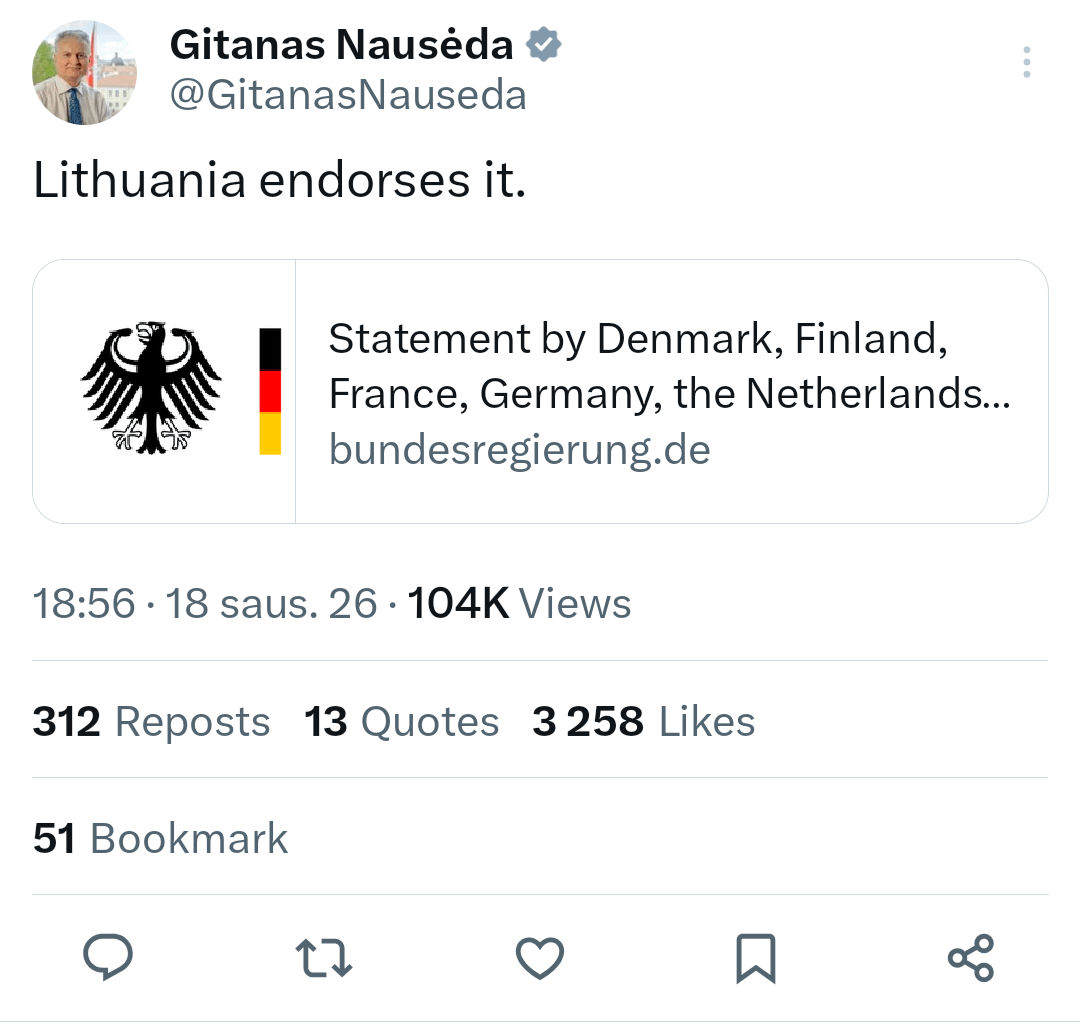
Task: Click the German flag color stripe
Action: [x=268, y=388]
